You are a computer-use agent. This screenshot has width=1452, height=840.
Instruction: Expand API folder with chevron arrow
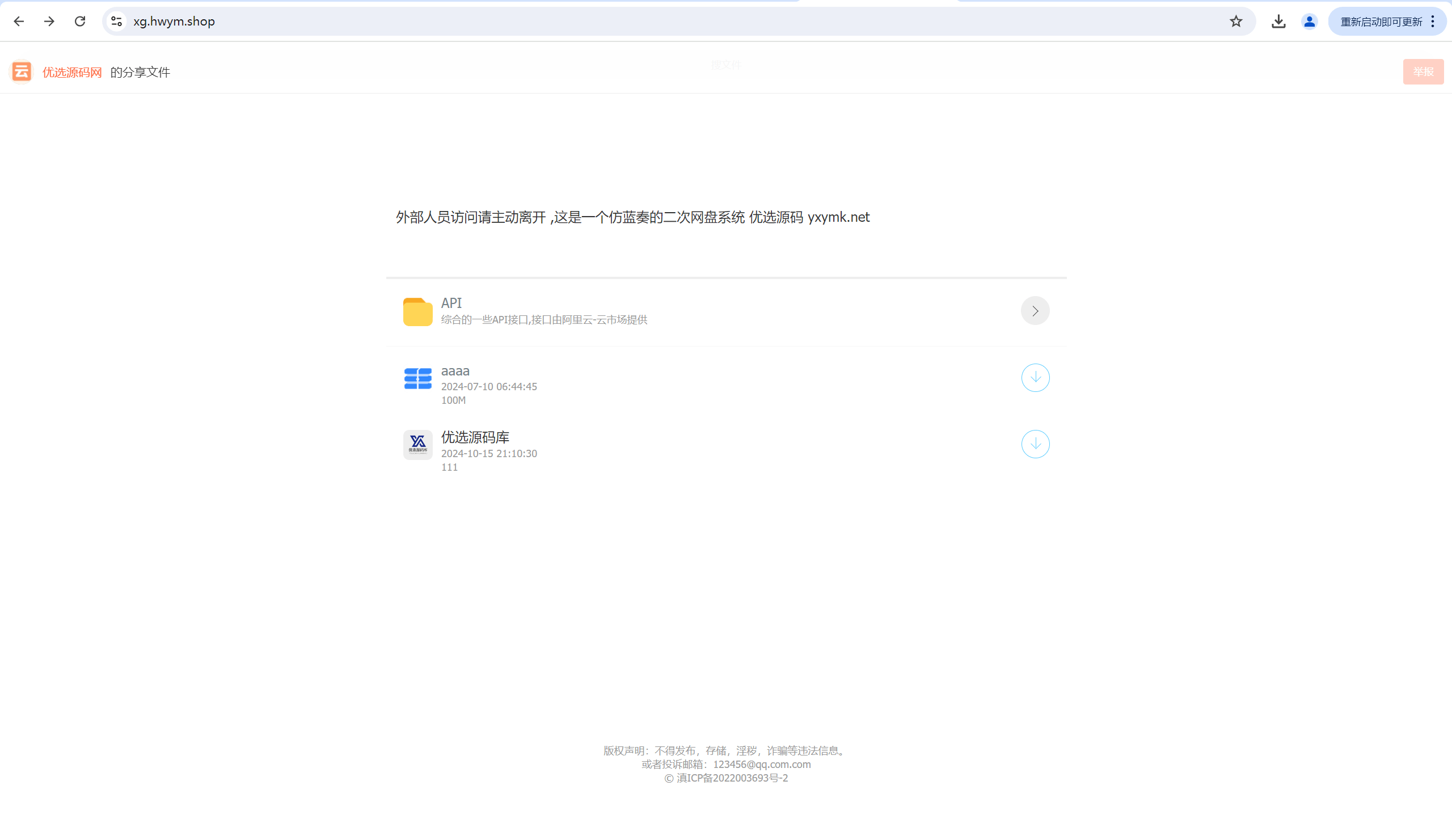point(1035,311)
